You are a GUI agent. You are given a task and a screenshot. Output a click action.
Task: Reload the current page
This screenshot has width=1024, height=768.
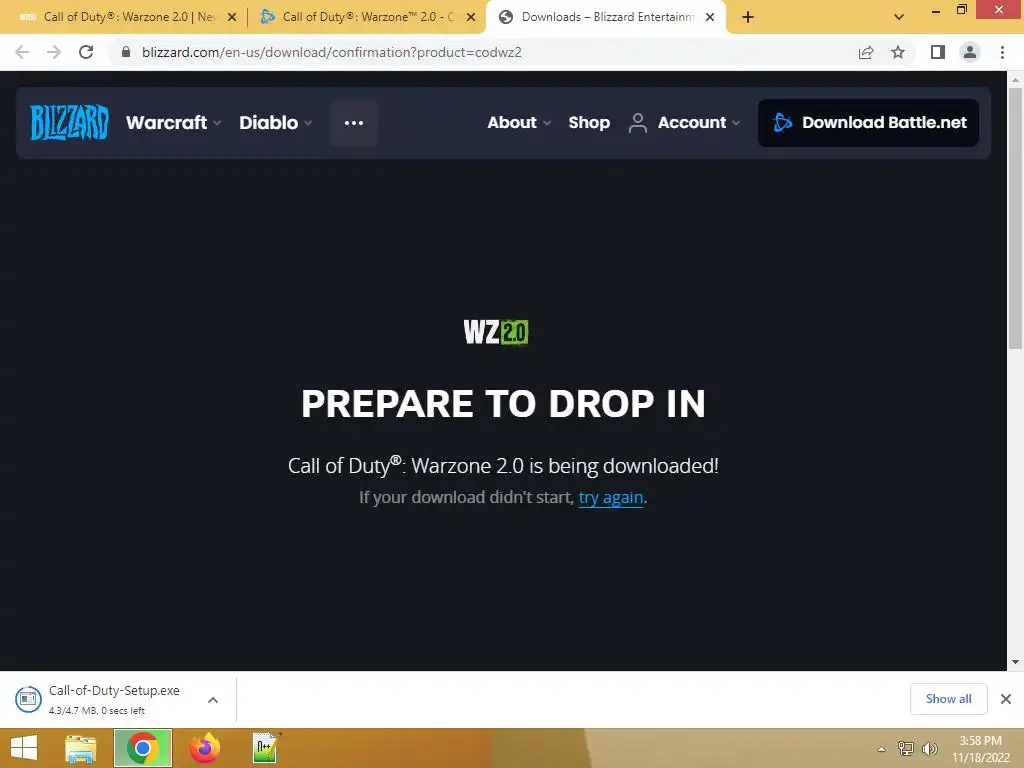86,52
